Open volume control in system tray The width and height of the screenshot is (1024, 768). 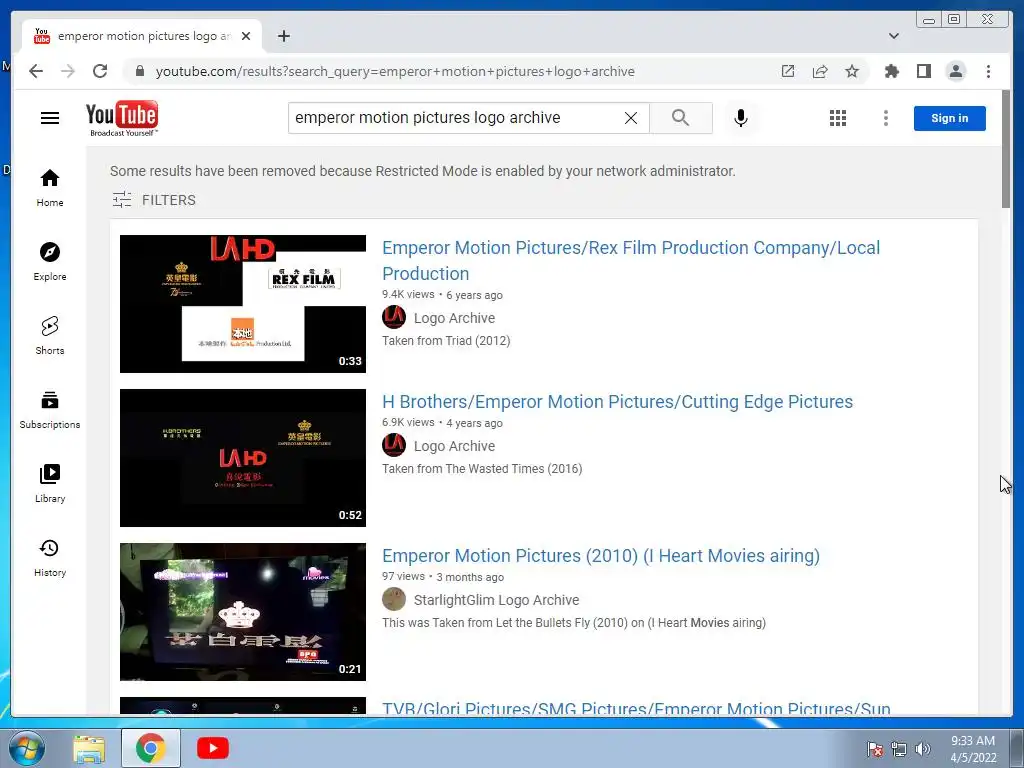pos(922,749)
